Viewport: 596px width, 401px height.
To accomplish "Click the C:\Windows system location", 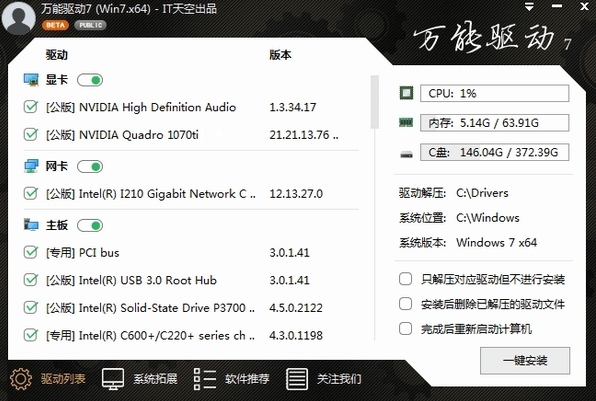I will point(488,218).
